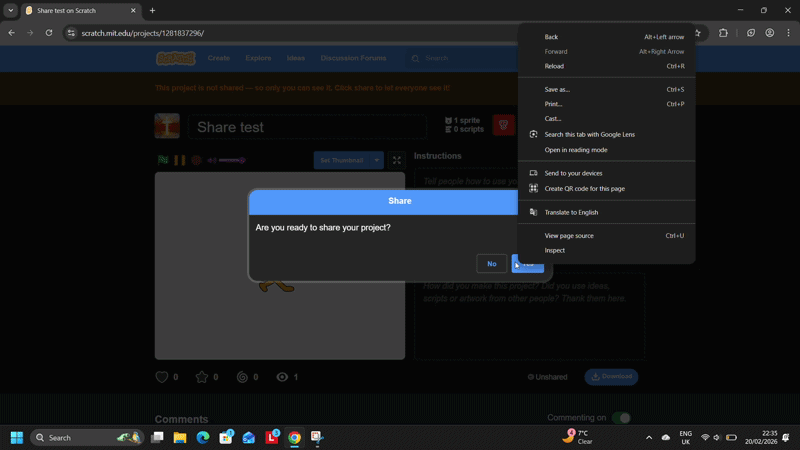Screen dimensions: 800x450
Task: Select Send to your devices
Action: coord(607,173)
